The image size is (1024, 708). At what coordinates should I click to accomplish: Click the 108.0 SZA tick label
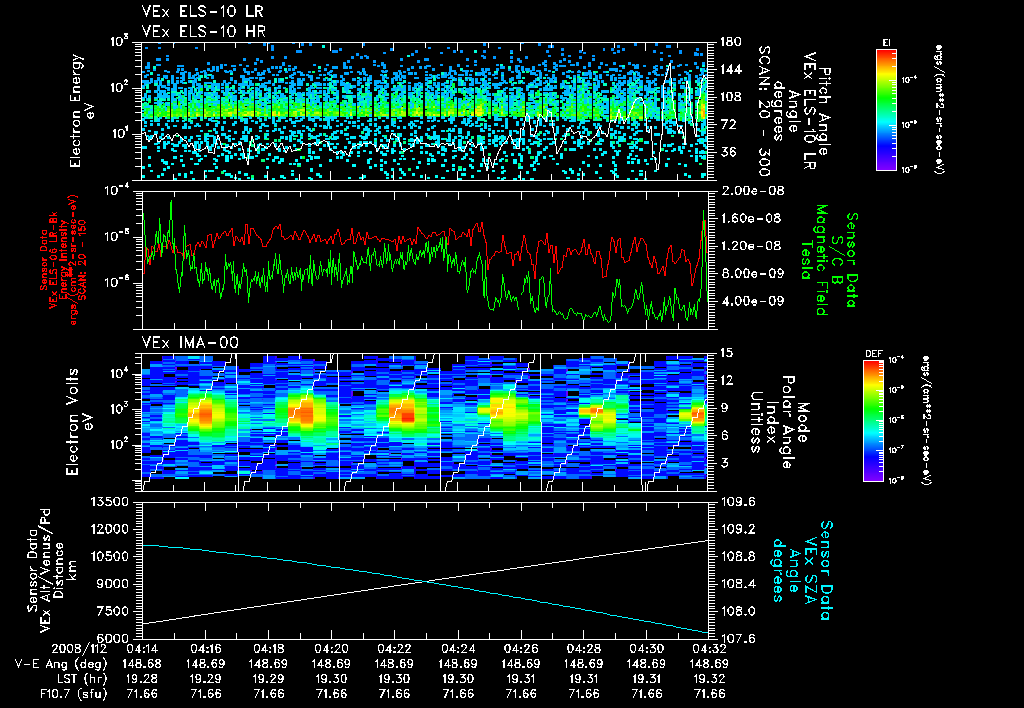(x=739, y=611)
